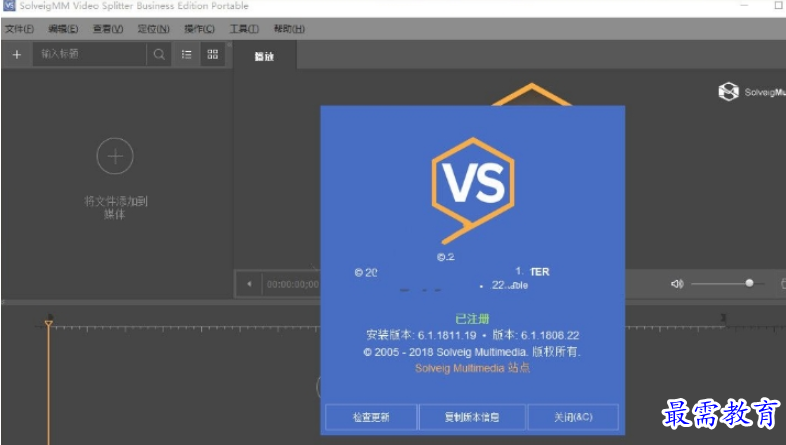Click the 已注册 status text
This screenshot has height=445, width=786.
point(472,319)
